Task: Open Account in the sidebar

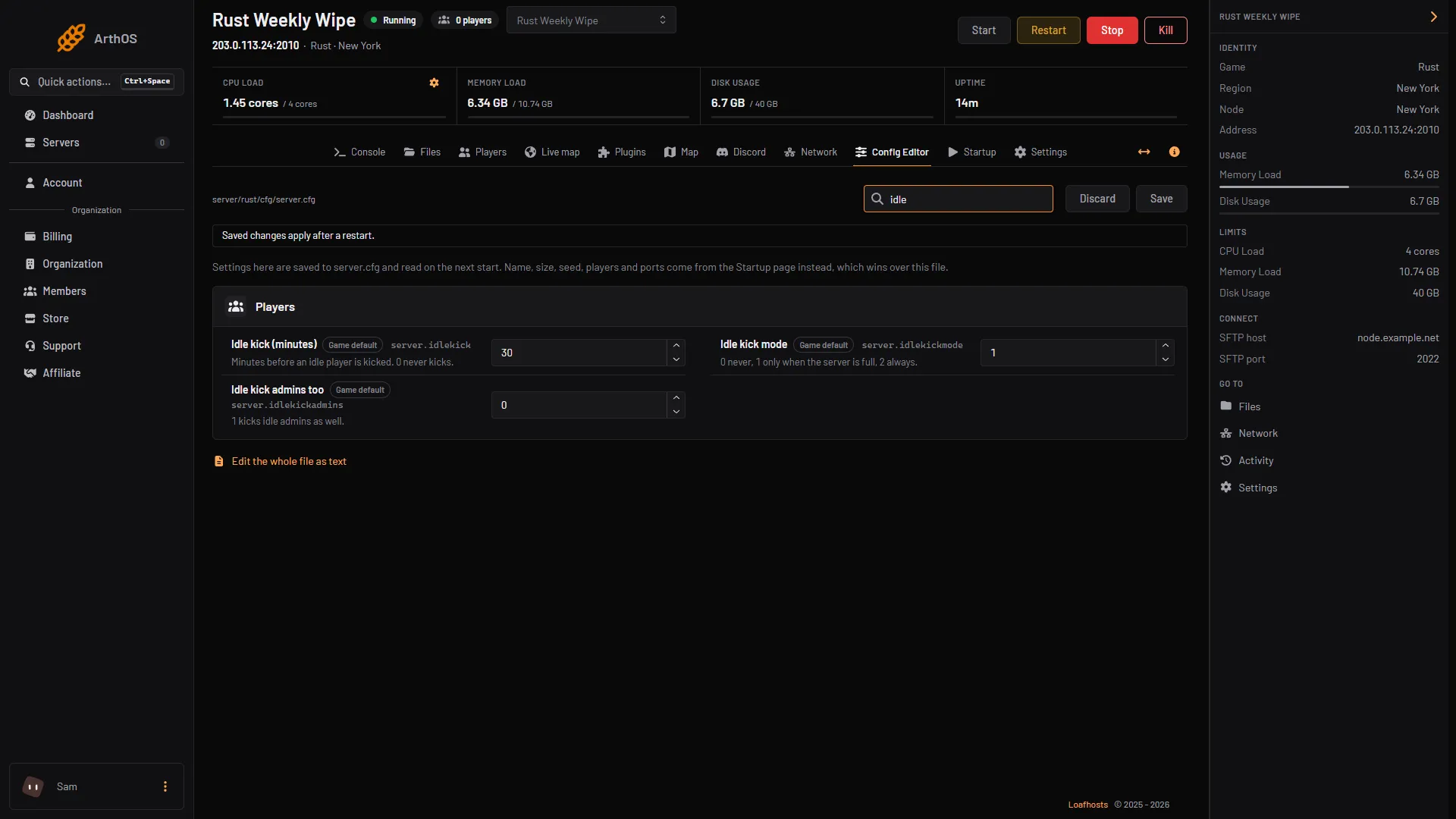Action: [x=96, y=183]
